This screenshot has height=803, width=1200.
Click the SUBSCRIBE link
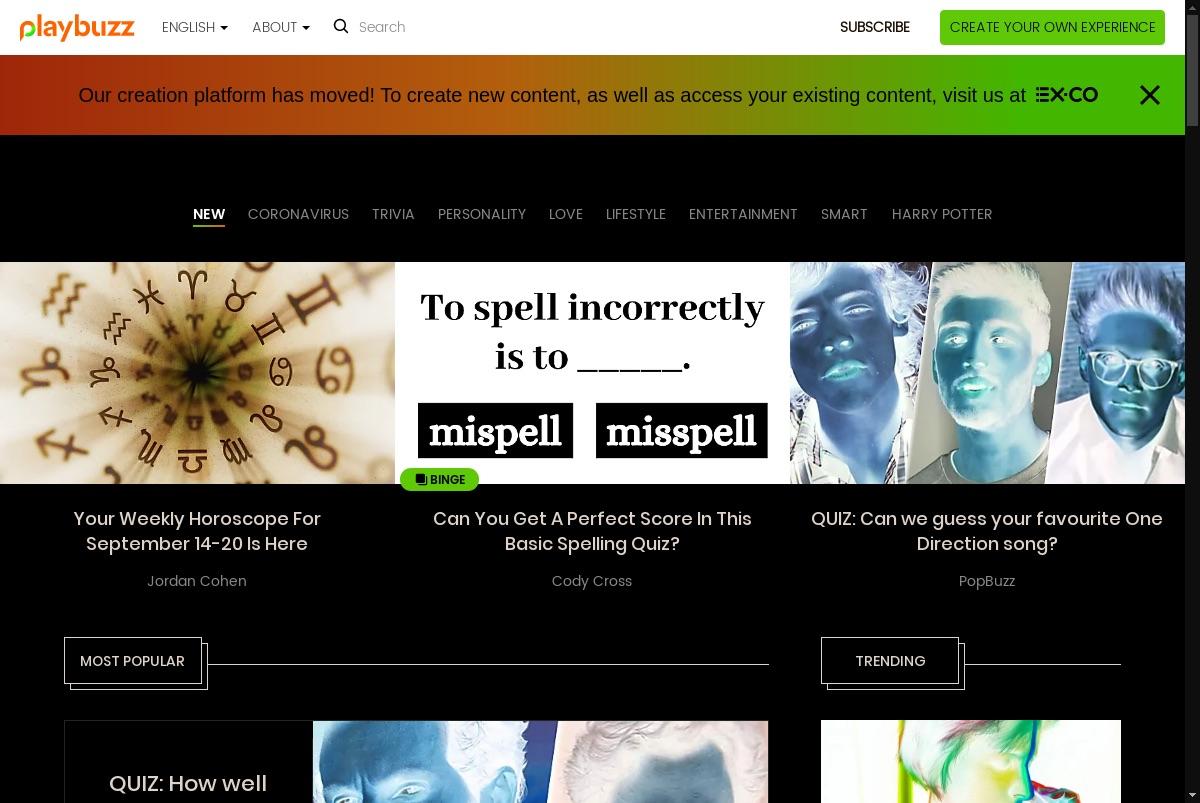click(875, 27)
